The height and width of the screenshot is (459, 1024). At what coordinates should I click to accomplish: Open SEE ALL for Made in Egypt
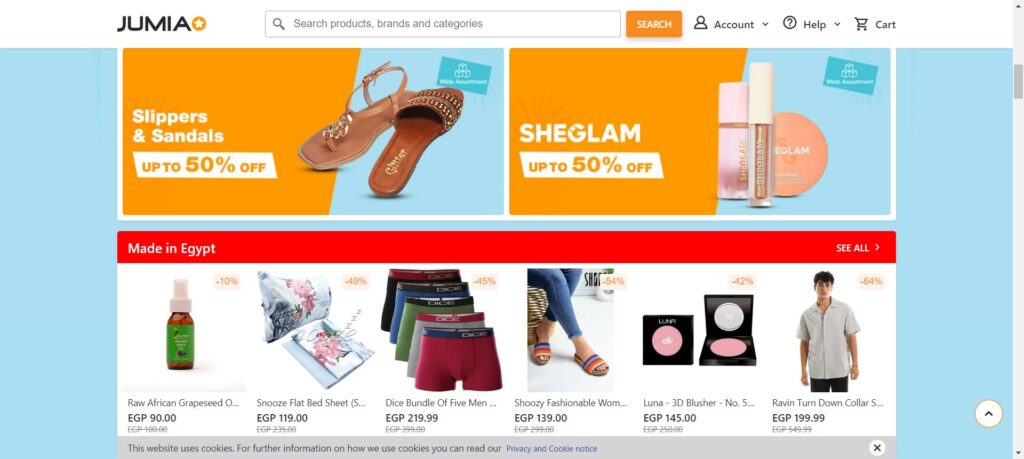858,248
